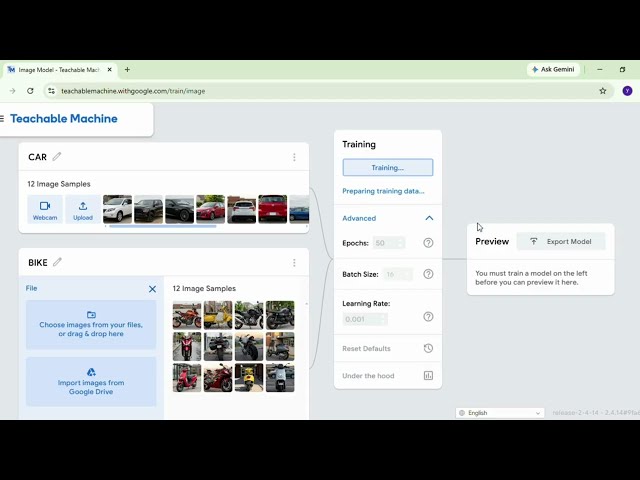
Task: Open the English language dropdown
Action: (x=500, y=413)
